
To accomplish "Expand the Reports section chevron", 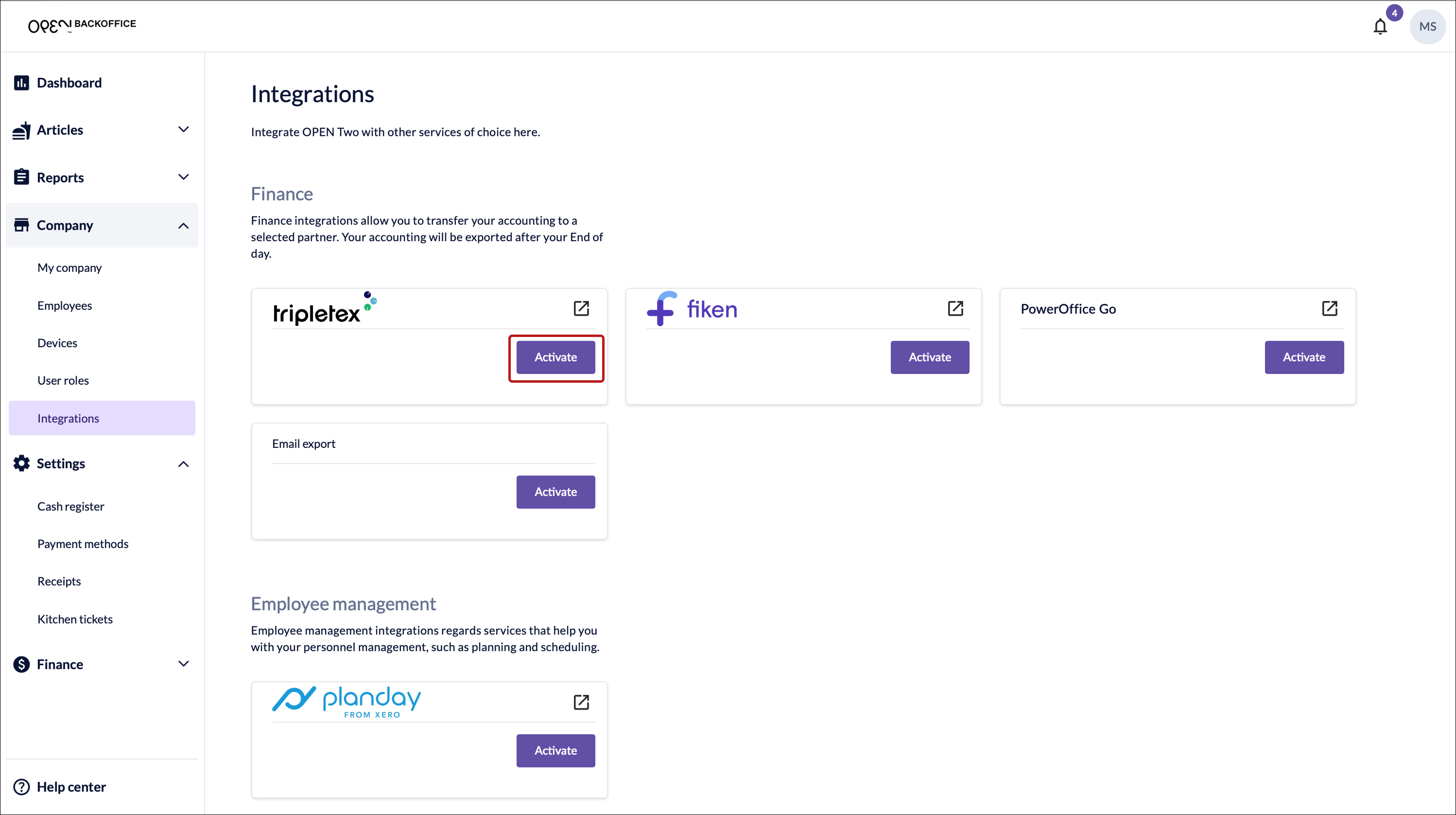I will [x=183, y=177].
